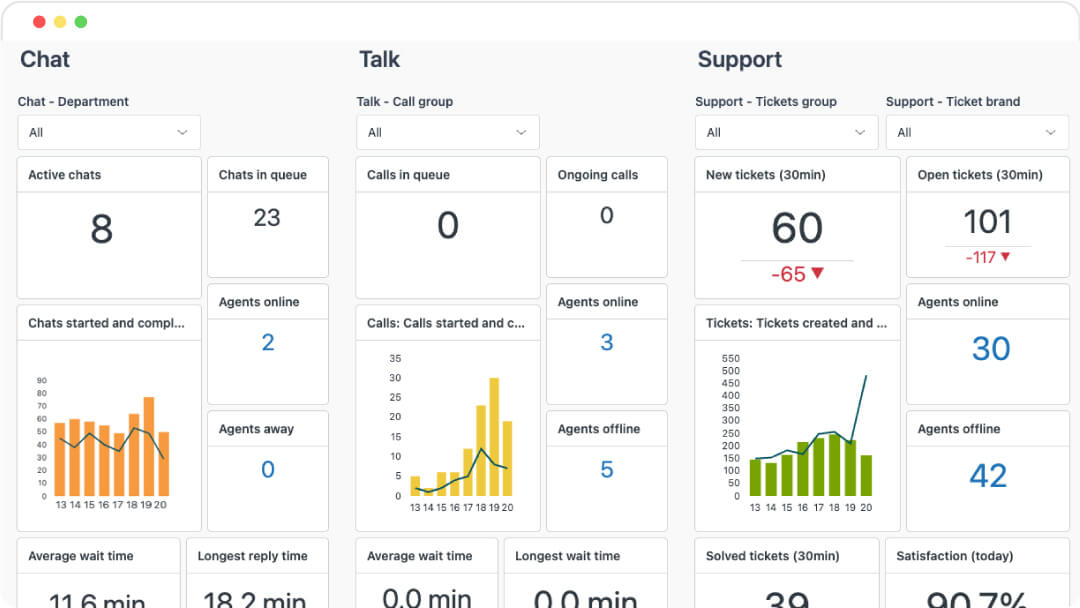Click the chevron on the Chat Department filter
1080x608 pixels.
pyautogui.click(x=183, y=131)
